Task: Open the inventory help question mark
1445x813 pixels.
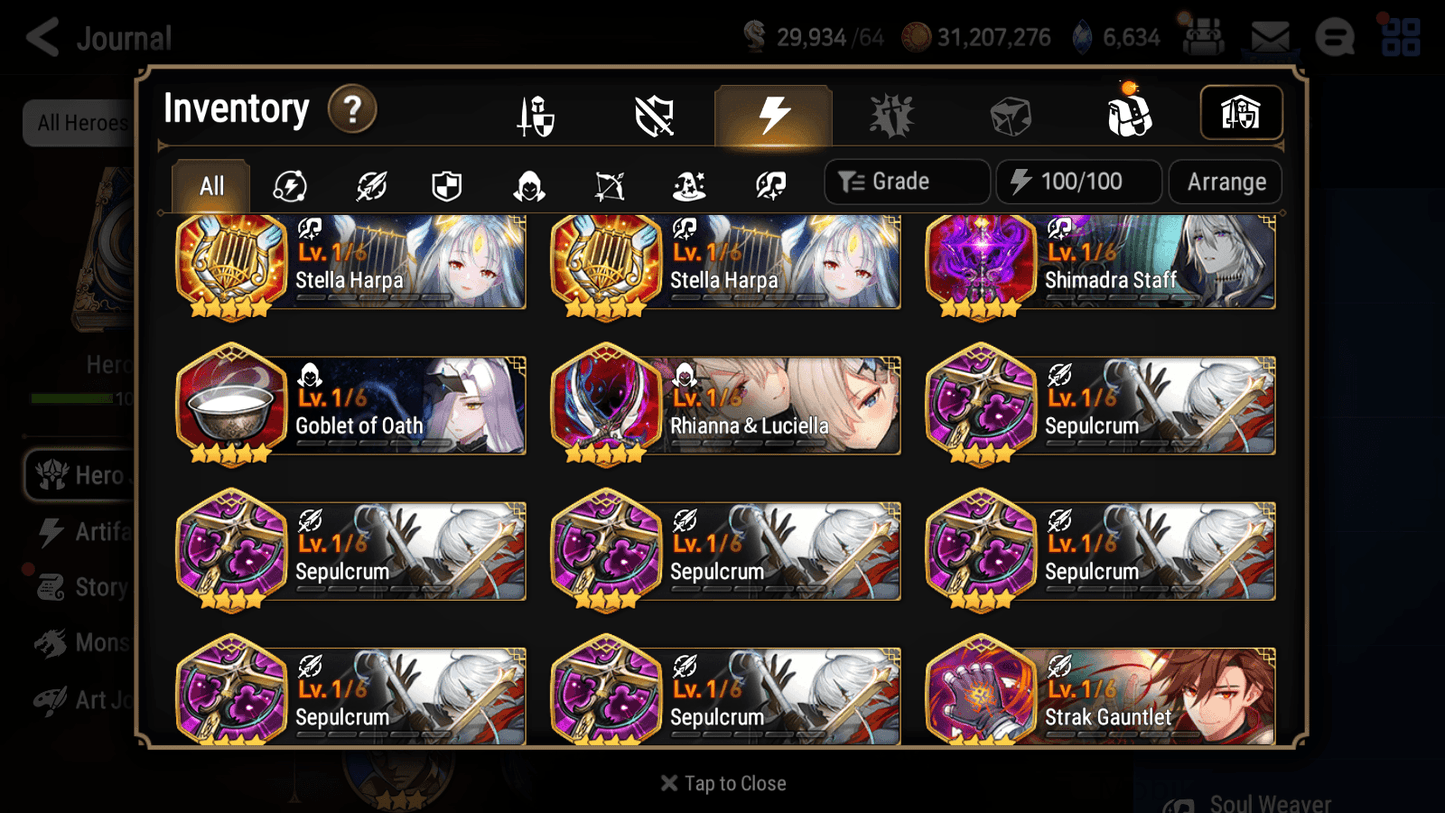Action: click(x=352, y=109)
